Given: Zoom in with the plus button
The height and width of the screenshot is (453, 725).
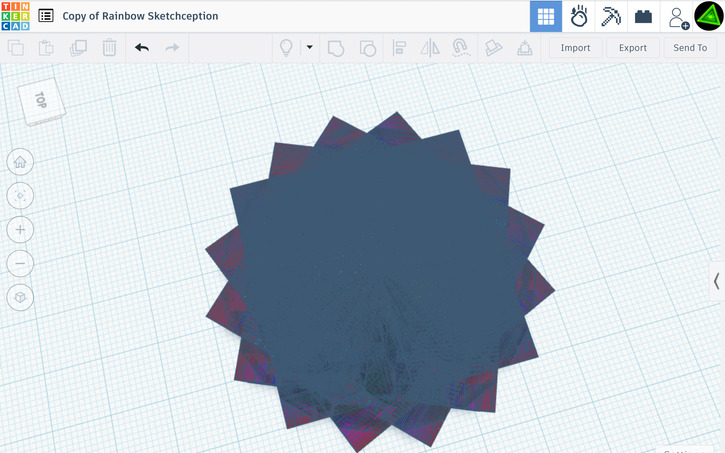Looking at the screenshot, I should click(x=20, y=229).
